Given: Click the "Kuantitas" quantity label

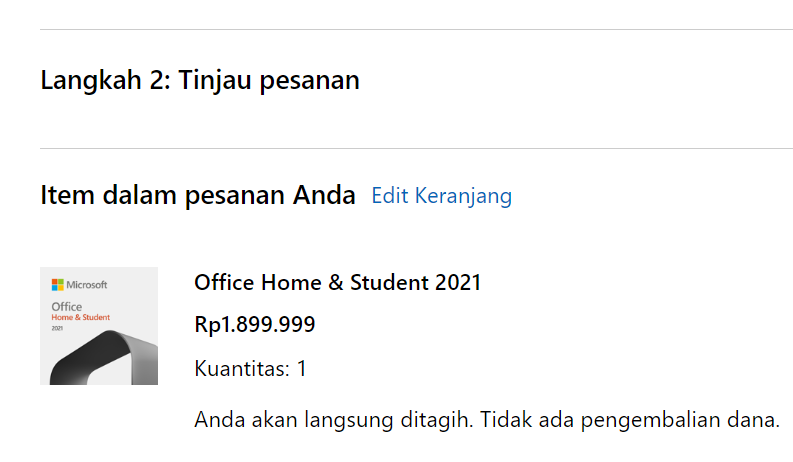Looking at the screenshot, I should pos(240,369).
